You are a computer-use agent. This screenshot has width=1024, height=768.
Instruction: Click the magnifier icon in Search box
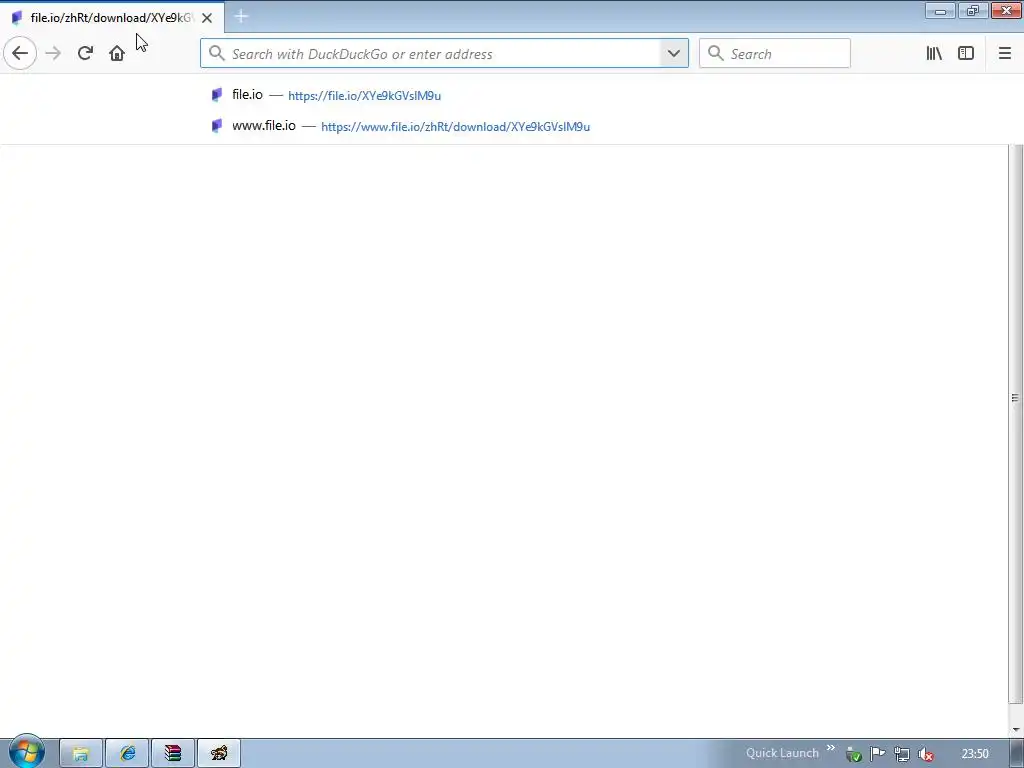716,54
